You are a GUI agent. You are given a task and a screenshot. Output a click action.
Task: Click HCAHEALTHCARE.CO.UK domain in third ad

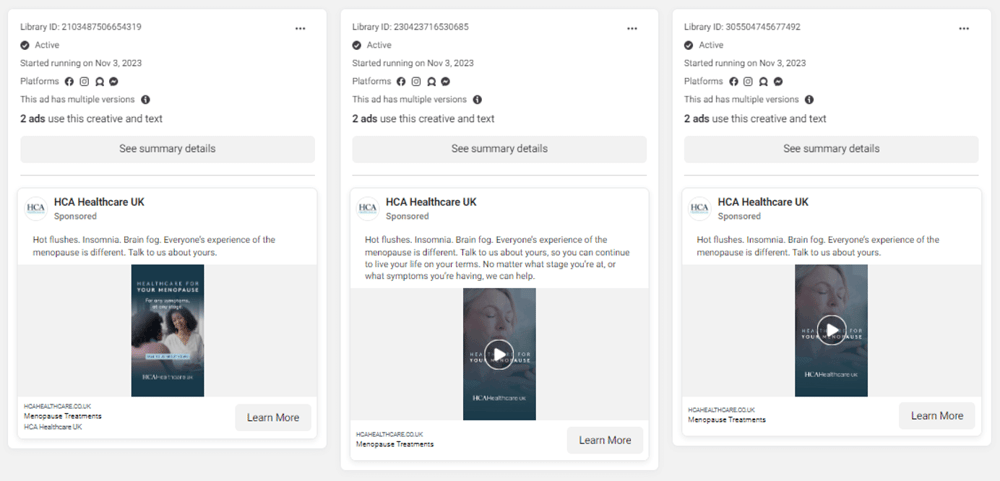tap(721, 410)
